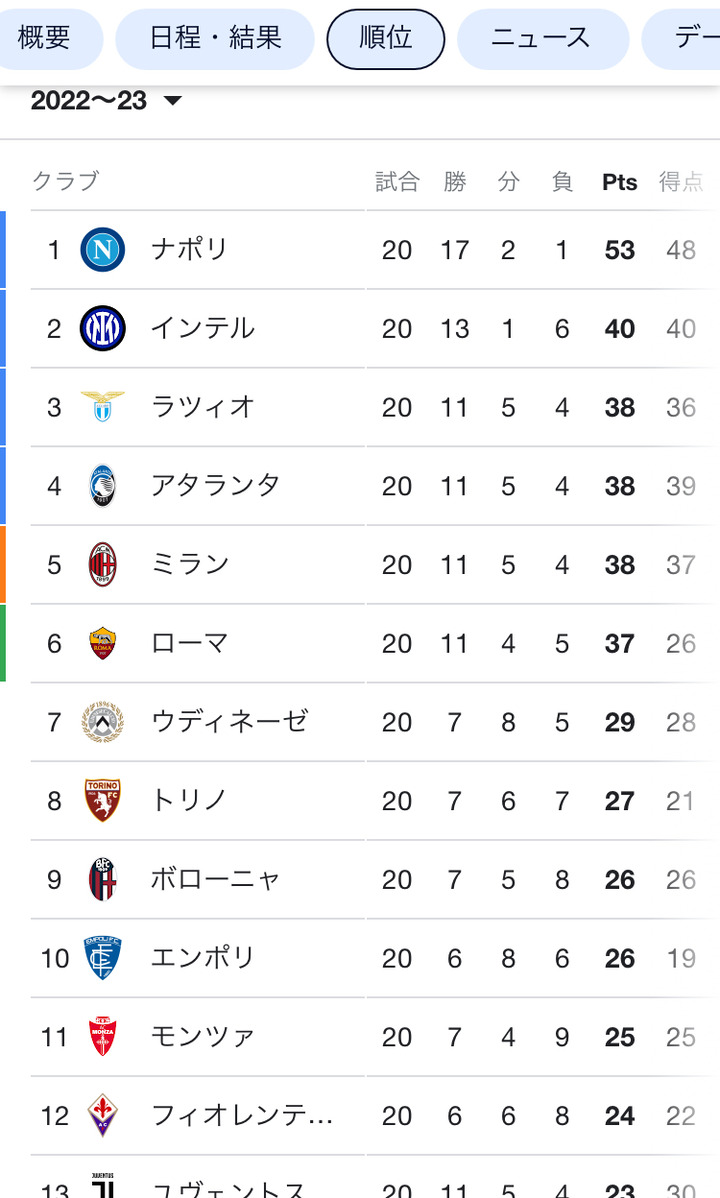
Task: Select the 順位 standings tab
Action: pos(386,39)
